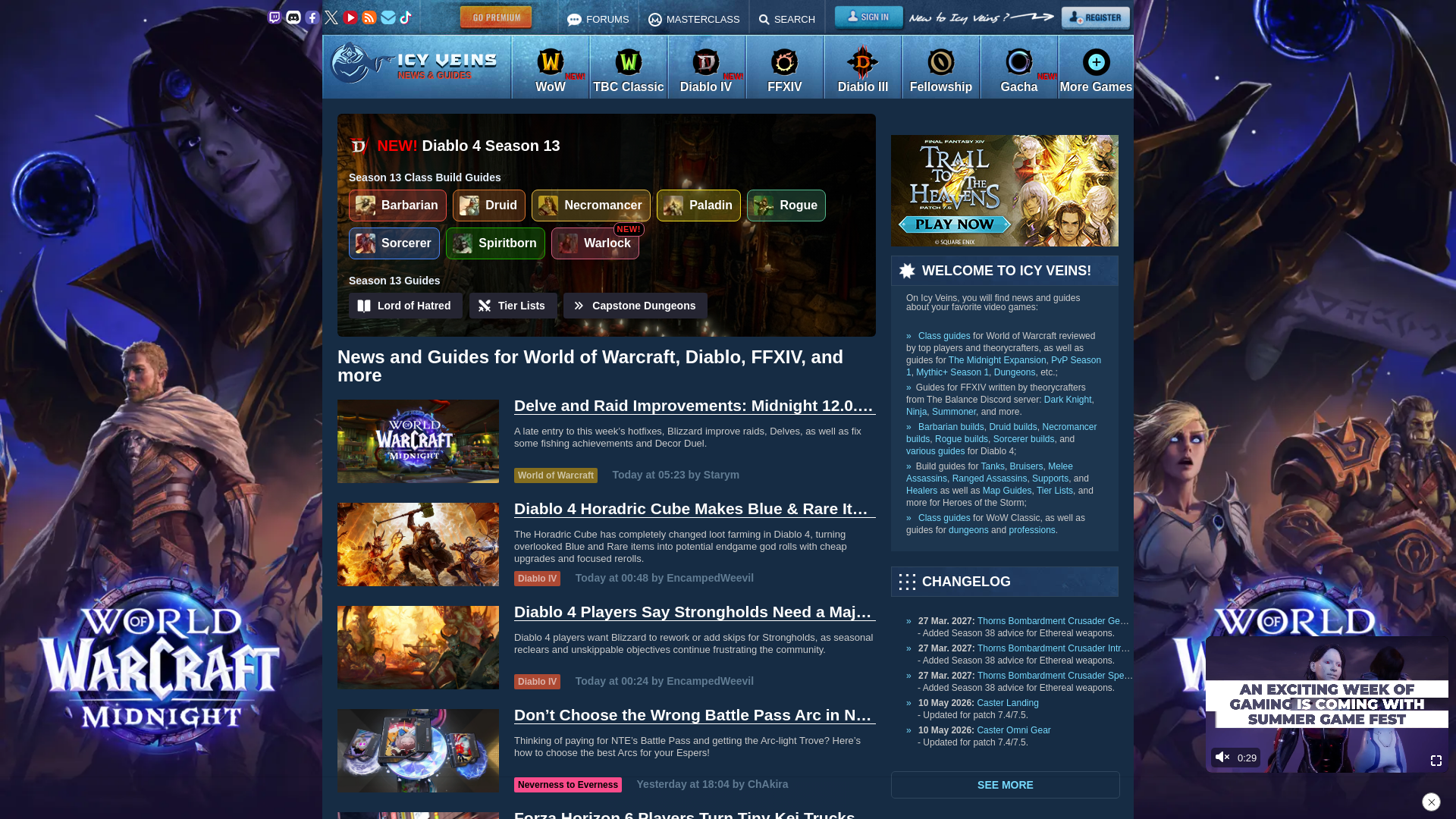Open the Dark Knight guide link
Image resolution: width=1456 pixels, height=819 pixels.
[x=1068, y=400]
